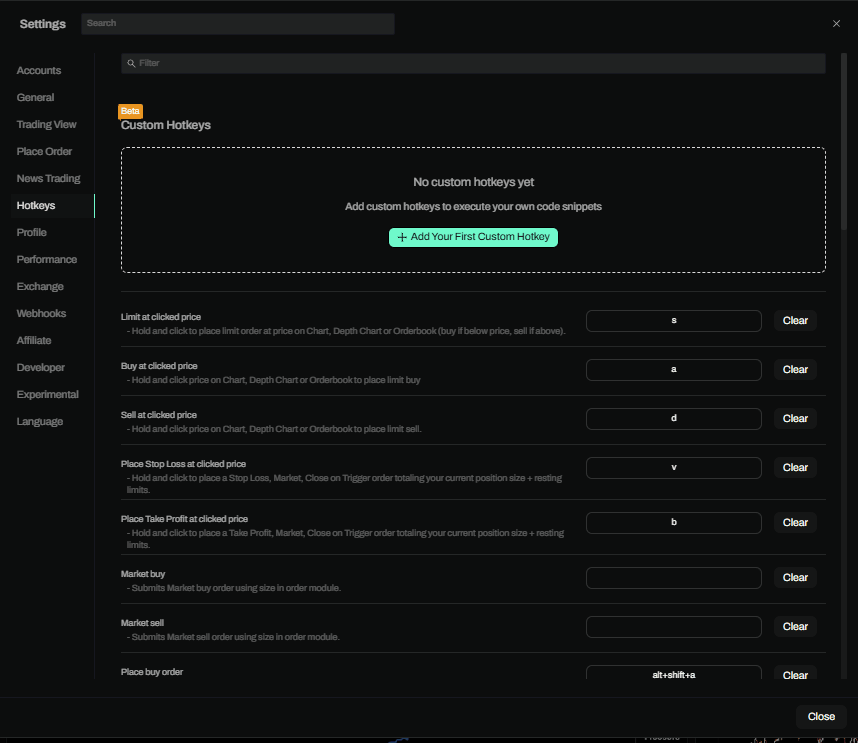
Task: Set a hotkey in the Market buy field
Action: click(x=673, y=577)
